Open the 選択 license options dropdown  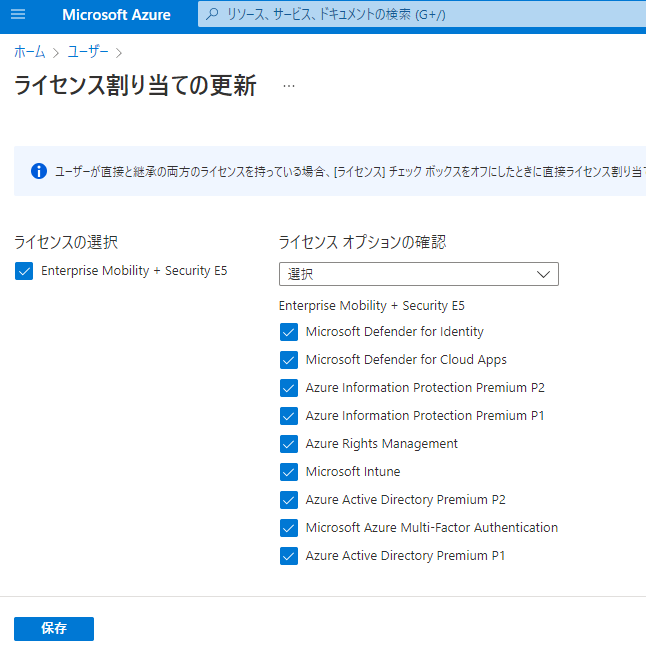(x=418, y=274)
